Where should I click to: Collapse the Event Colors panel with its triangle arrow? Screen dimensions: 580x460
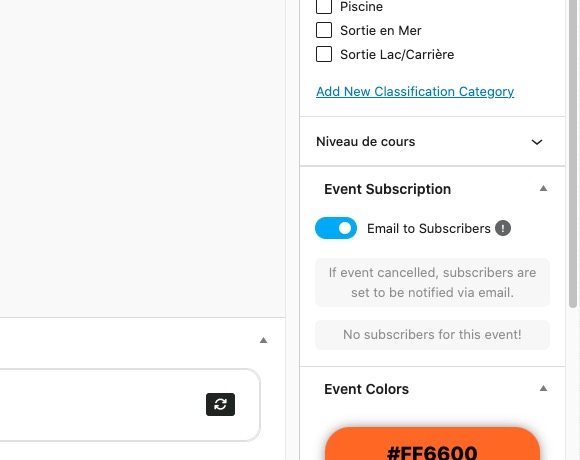543,388
